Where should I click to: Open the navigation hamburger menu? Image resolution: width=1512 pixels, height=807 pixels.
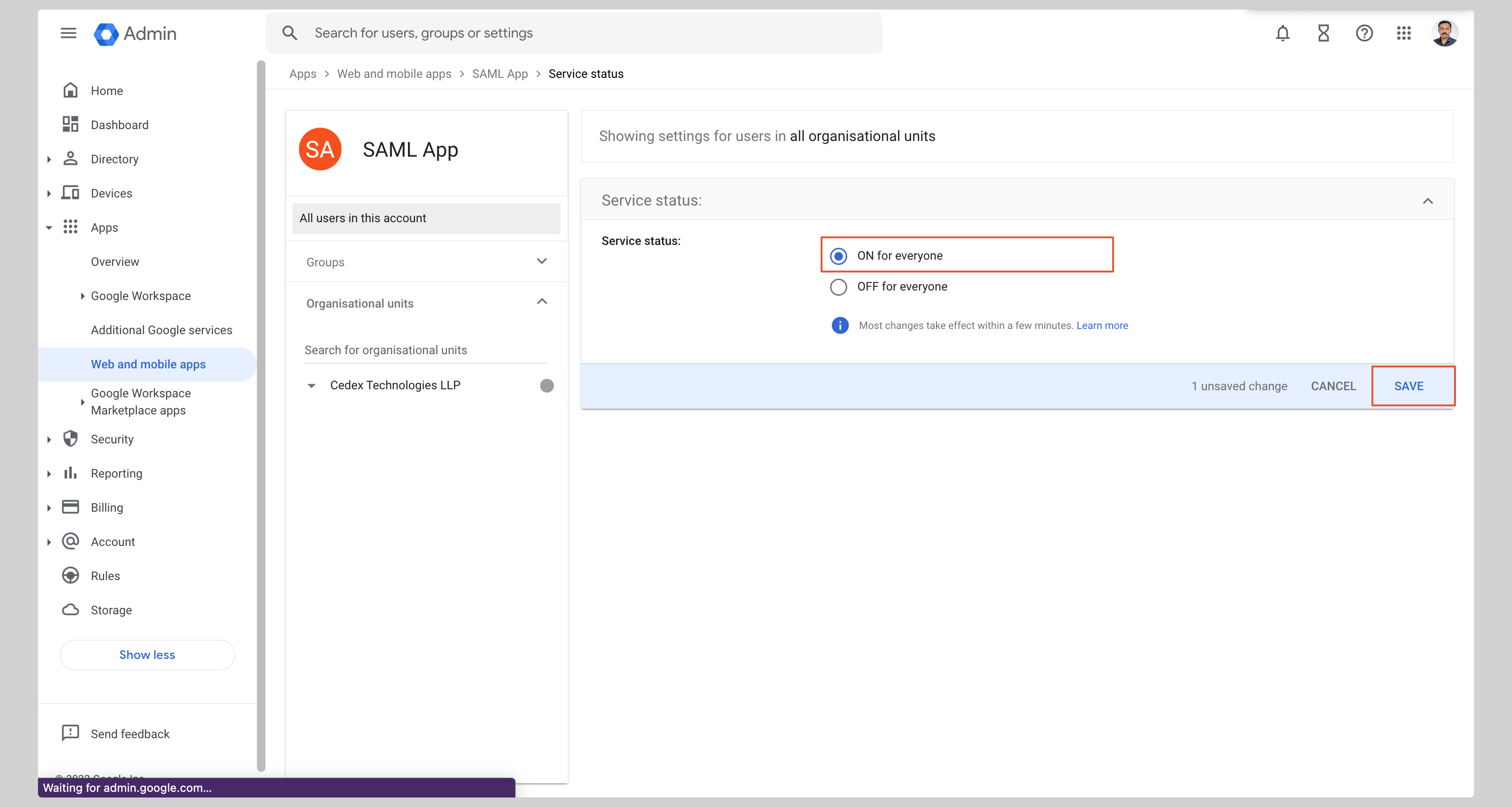[x=67, y=33]
